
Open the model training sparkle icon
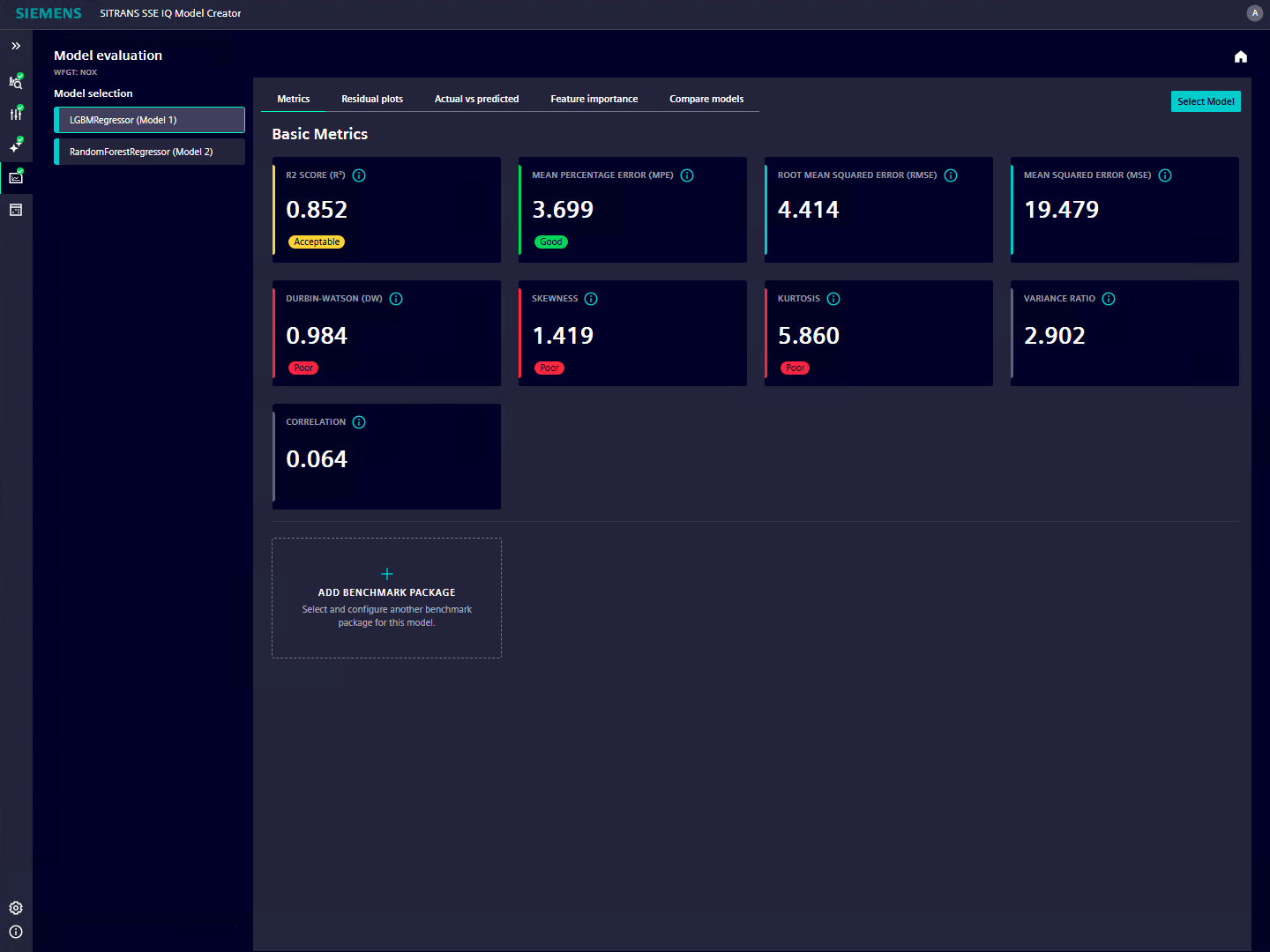pos(16,145)
